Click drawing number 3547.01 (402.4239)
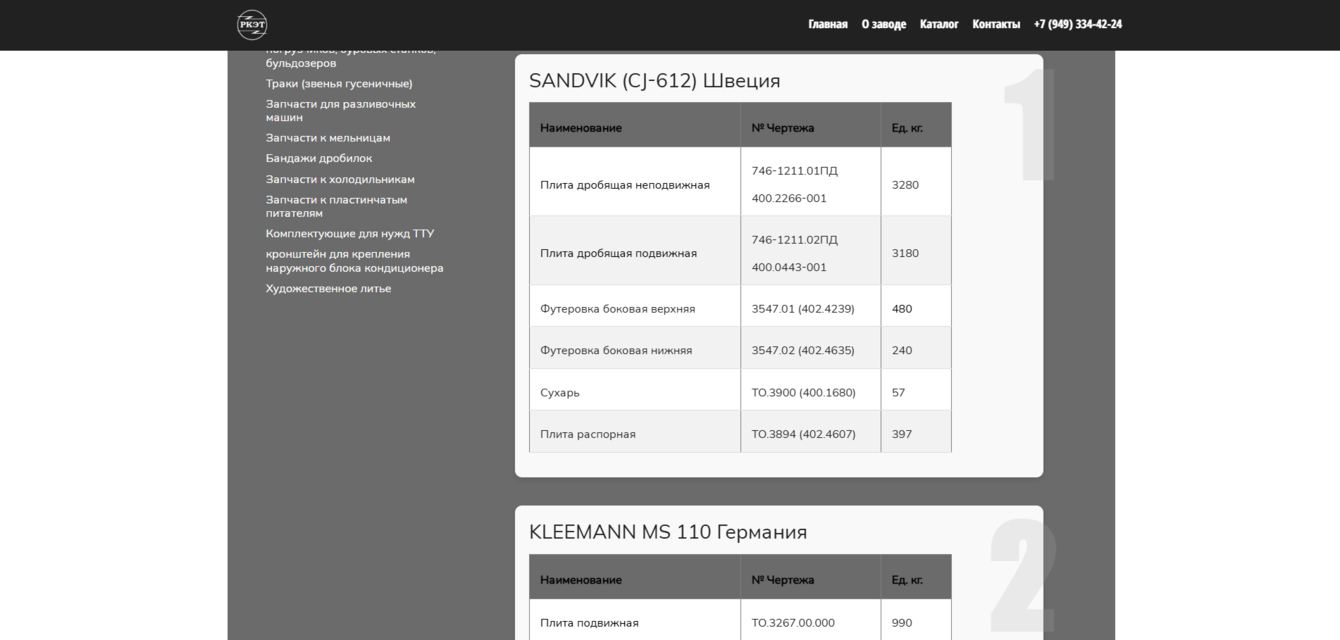 pyautogui.click(x=803, y=309)
